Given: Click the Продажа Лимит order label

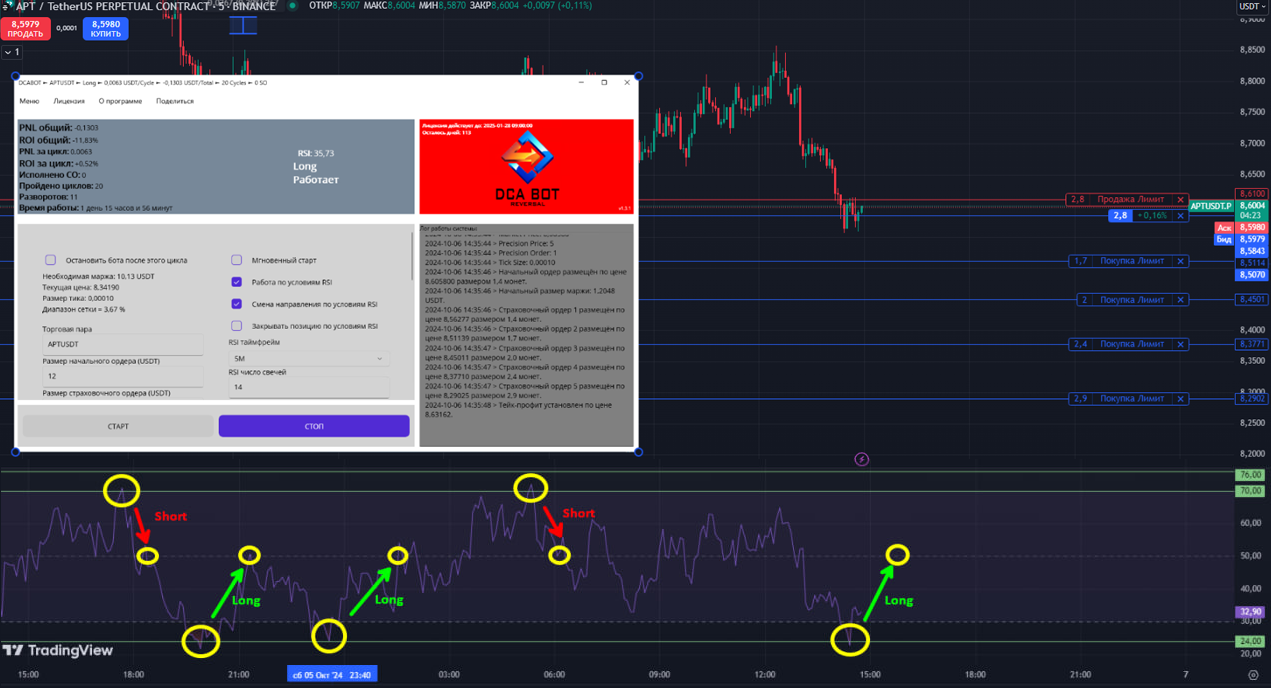Looking at the screenshot, I should click(1130, 200).
